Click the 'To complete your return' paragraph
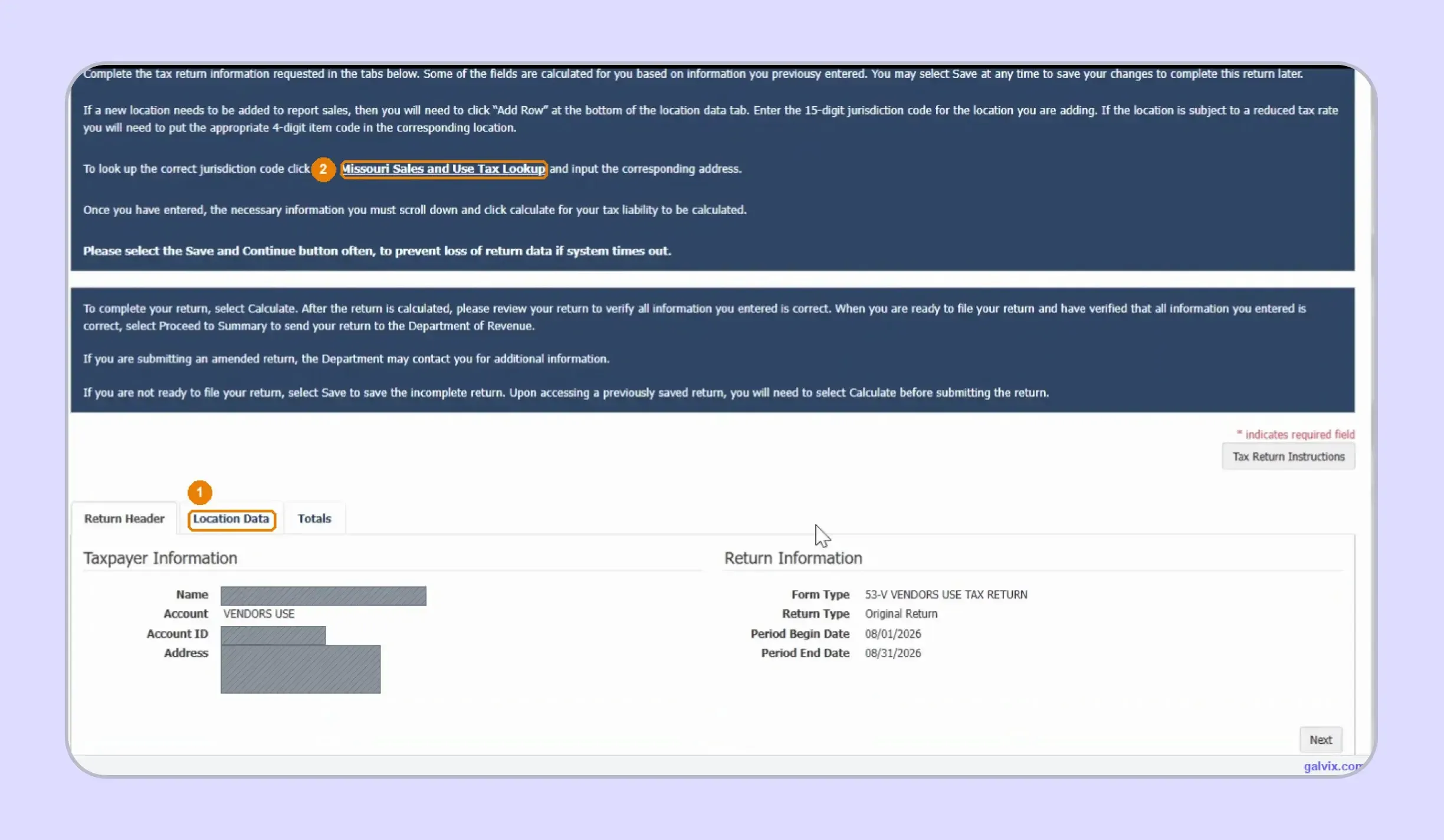Image resolution: width=1444 pixels, height=840 pixels. [x=694, y=317]
